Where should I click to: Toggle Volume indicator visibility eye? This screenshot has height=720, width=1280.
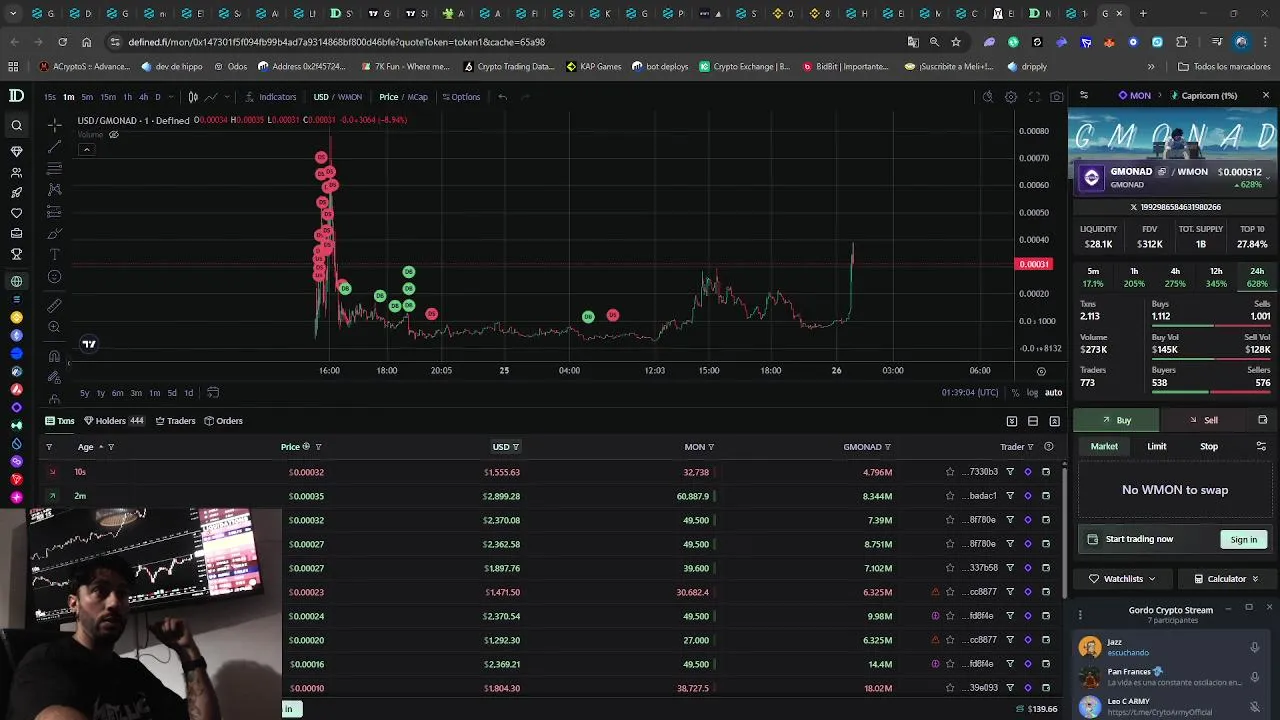tap(113, 134)
